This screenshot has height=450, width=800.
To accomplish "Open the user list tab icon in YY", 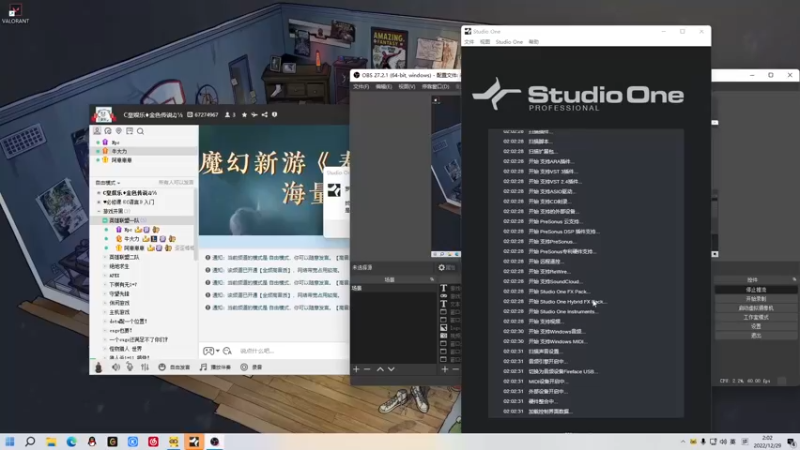I will [97, 131].
